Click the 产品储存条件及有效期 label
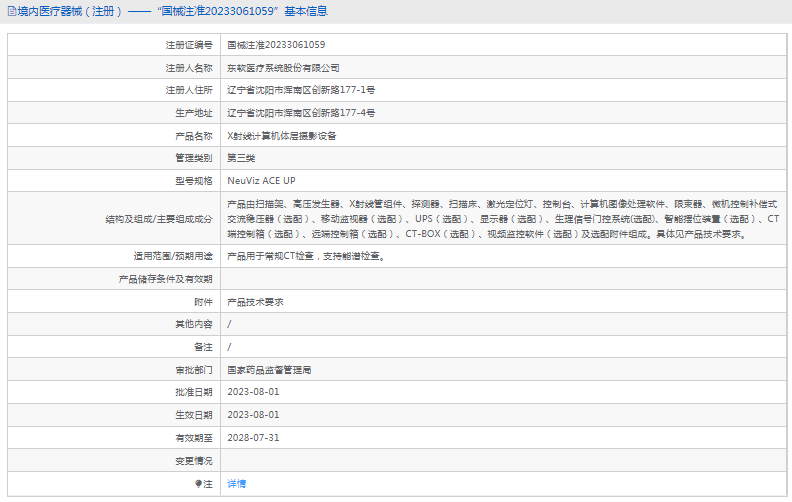Screen dimensions: 792x502 click(166, 279)
